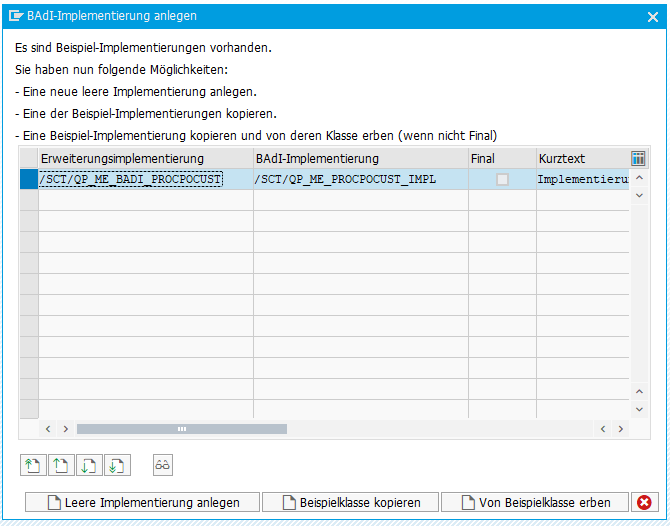Click vertical scrollbar down arrow at bottom
The width and height of the screenshot is (670, 526).
coord(639,409)
